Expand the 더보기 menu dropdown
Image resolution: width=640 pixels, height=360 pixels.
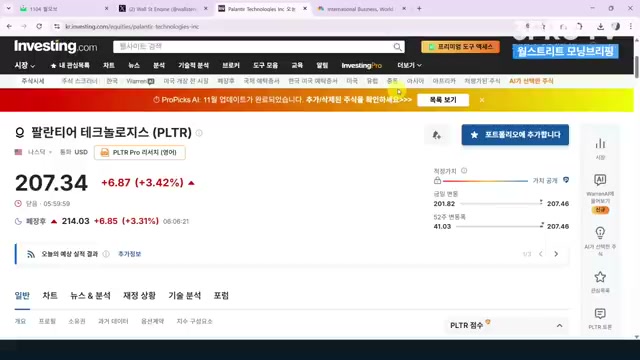(409, 65)
